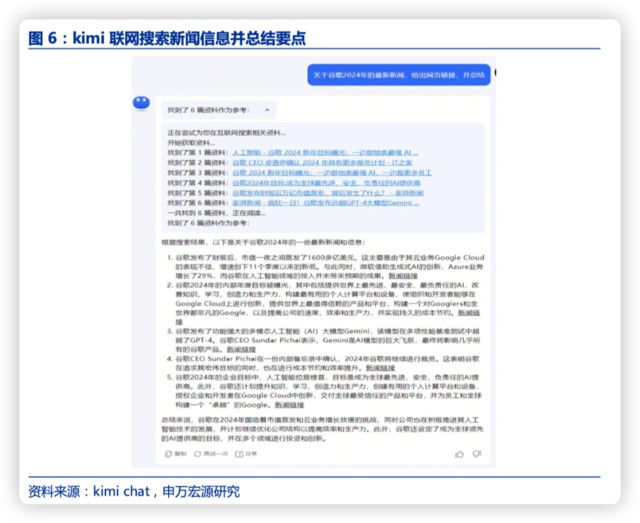Click the thumbs-down icon
Image resolution: width=640 pixels, height=523 pixels.
pos(477,454)
